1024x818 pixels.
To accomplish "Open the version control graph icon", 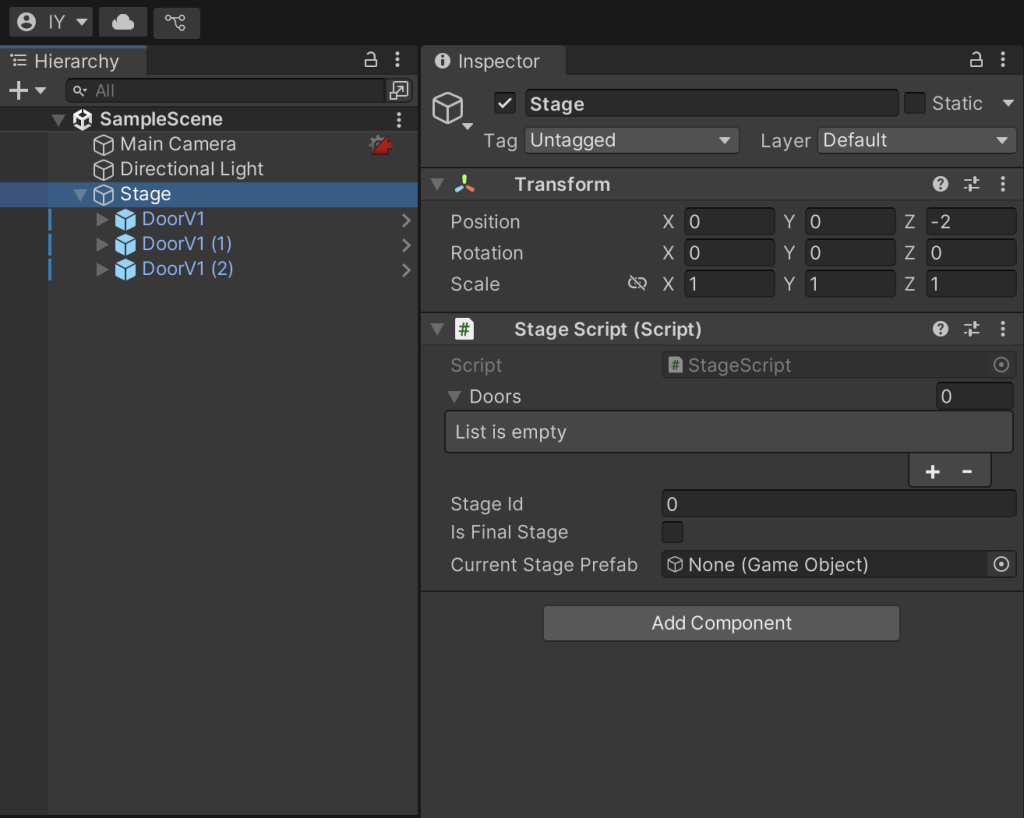I will coord(176,23).
